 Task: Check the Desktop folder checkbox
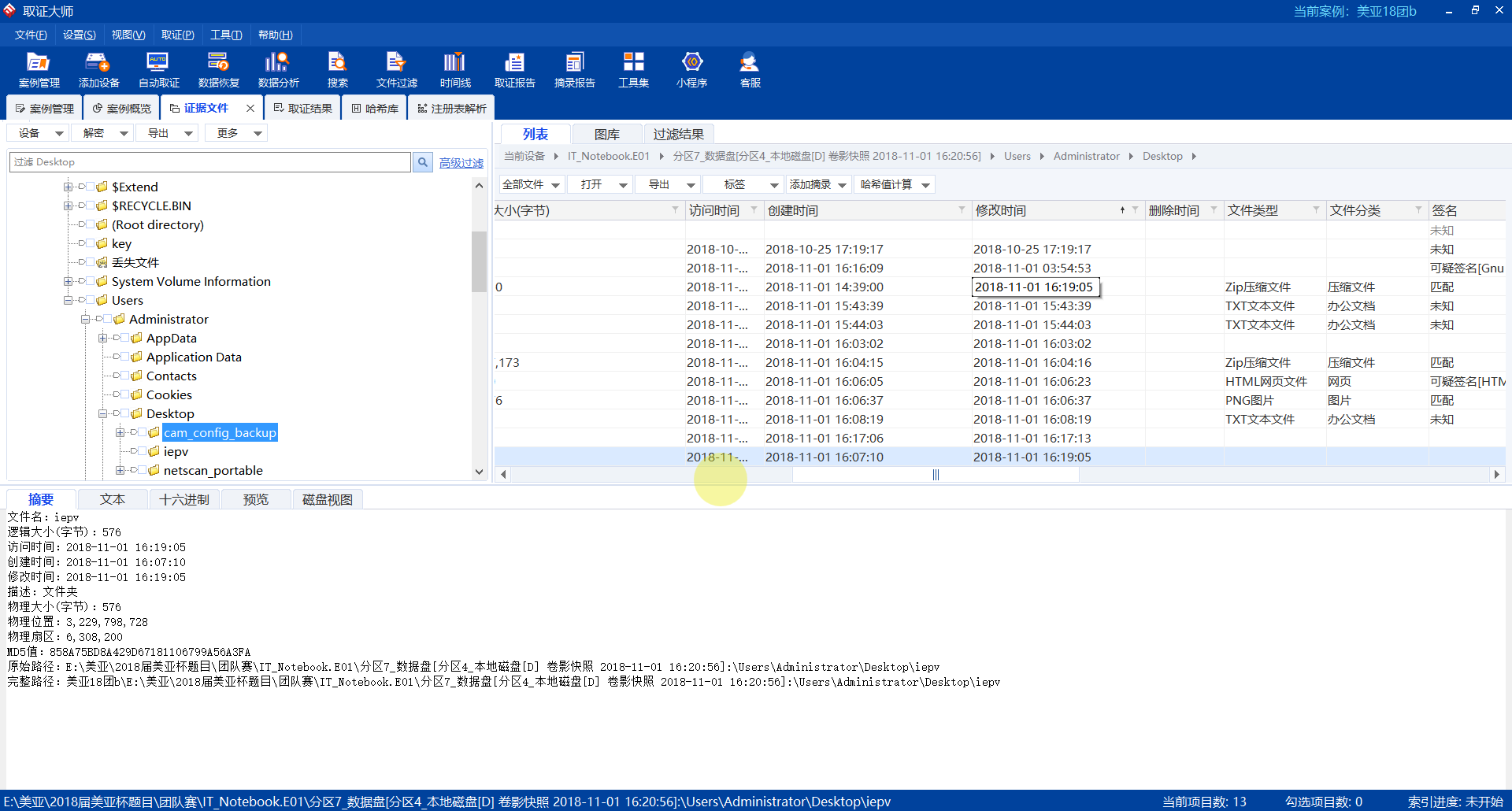[124, 413]
